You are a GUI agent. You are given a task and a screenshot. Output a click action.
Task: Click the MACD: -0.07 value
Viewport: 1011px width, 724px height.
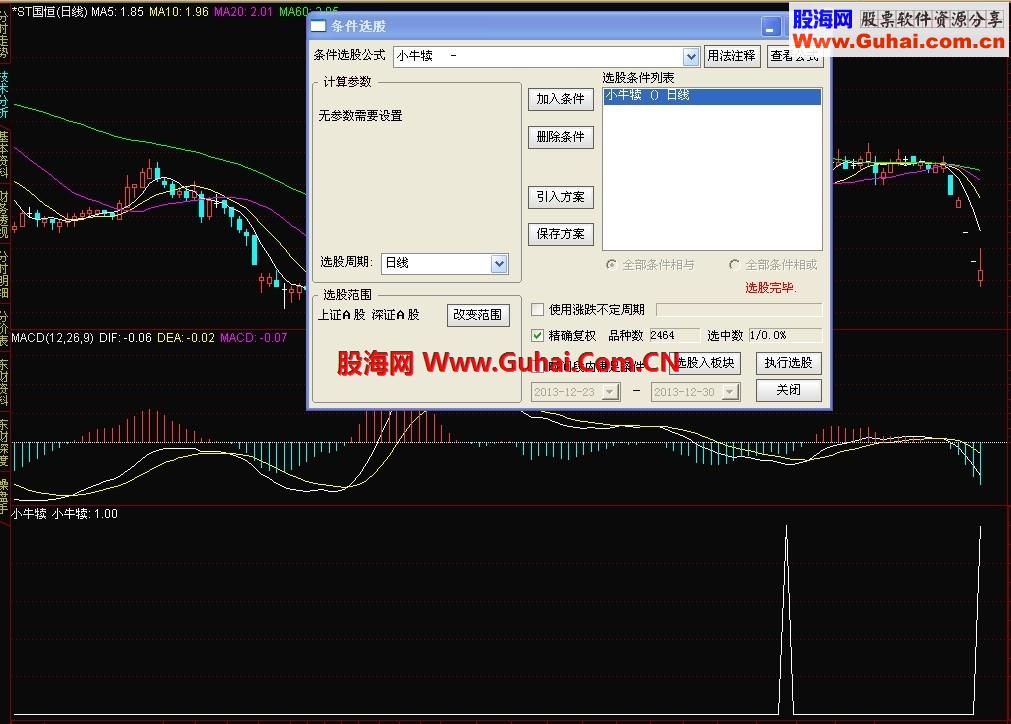253,338
